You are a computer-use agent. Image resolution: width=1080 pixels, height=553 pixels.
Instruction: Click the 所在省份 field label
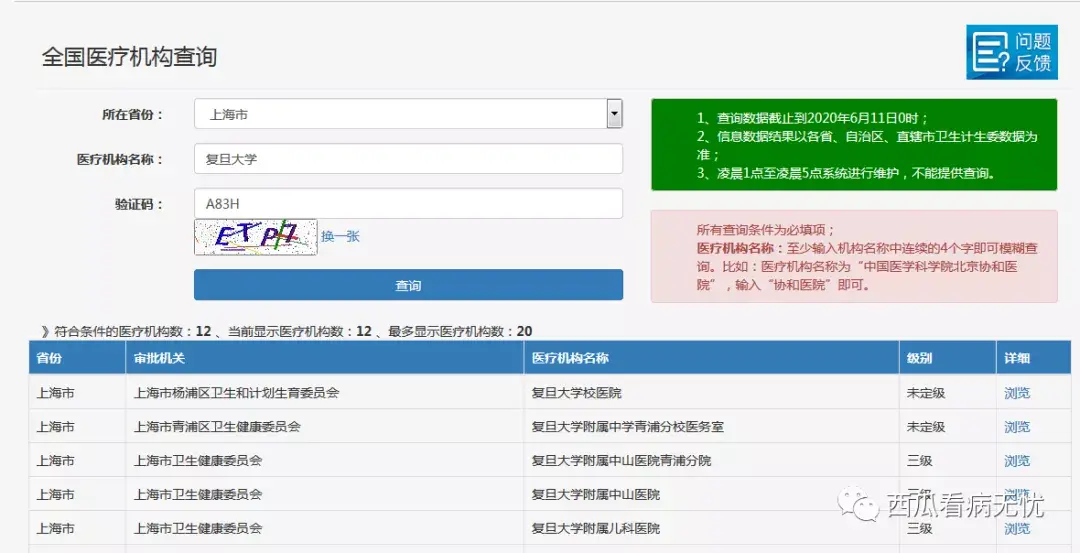point(132,115)
